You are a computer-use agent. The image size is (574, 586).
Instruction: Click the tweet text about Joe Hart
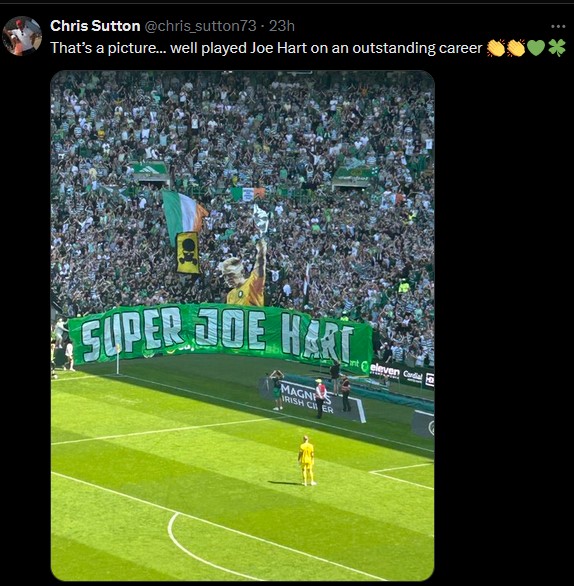(x=266, y=48)
